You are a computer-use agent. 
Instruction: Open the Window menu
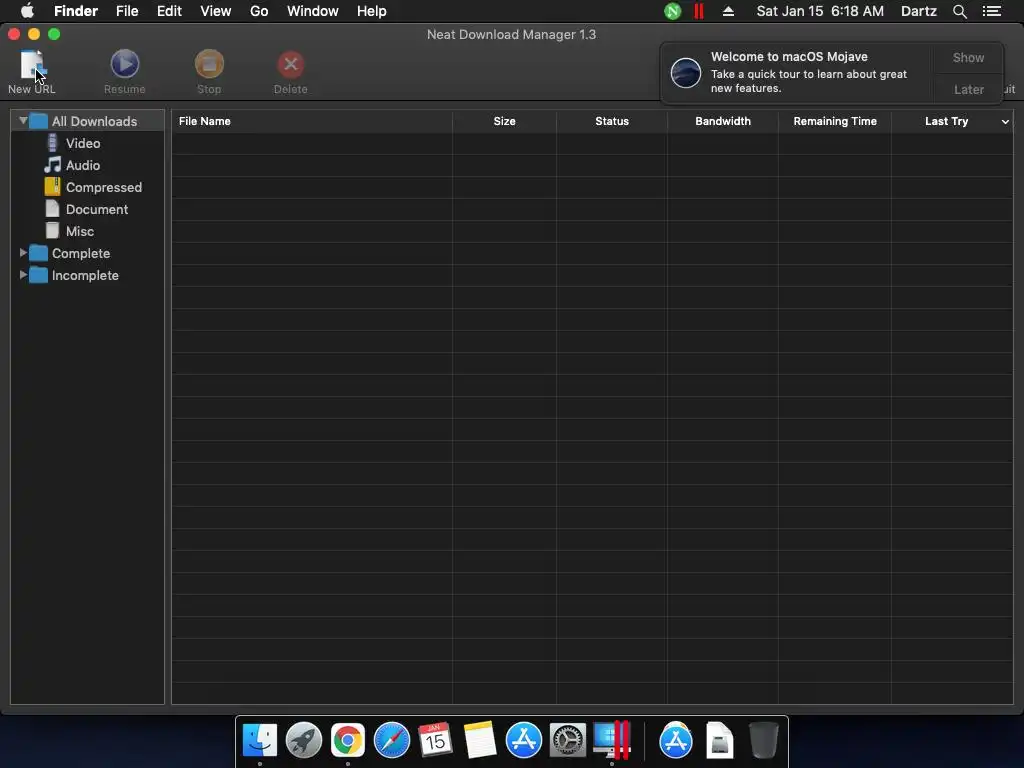[x=312, y=11]
